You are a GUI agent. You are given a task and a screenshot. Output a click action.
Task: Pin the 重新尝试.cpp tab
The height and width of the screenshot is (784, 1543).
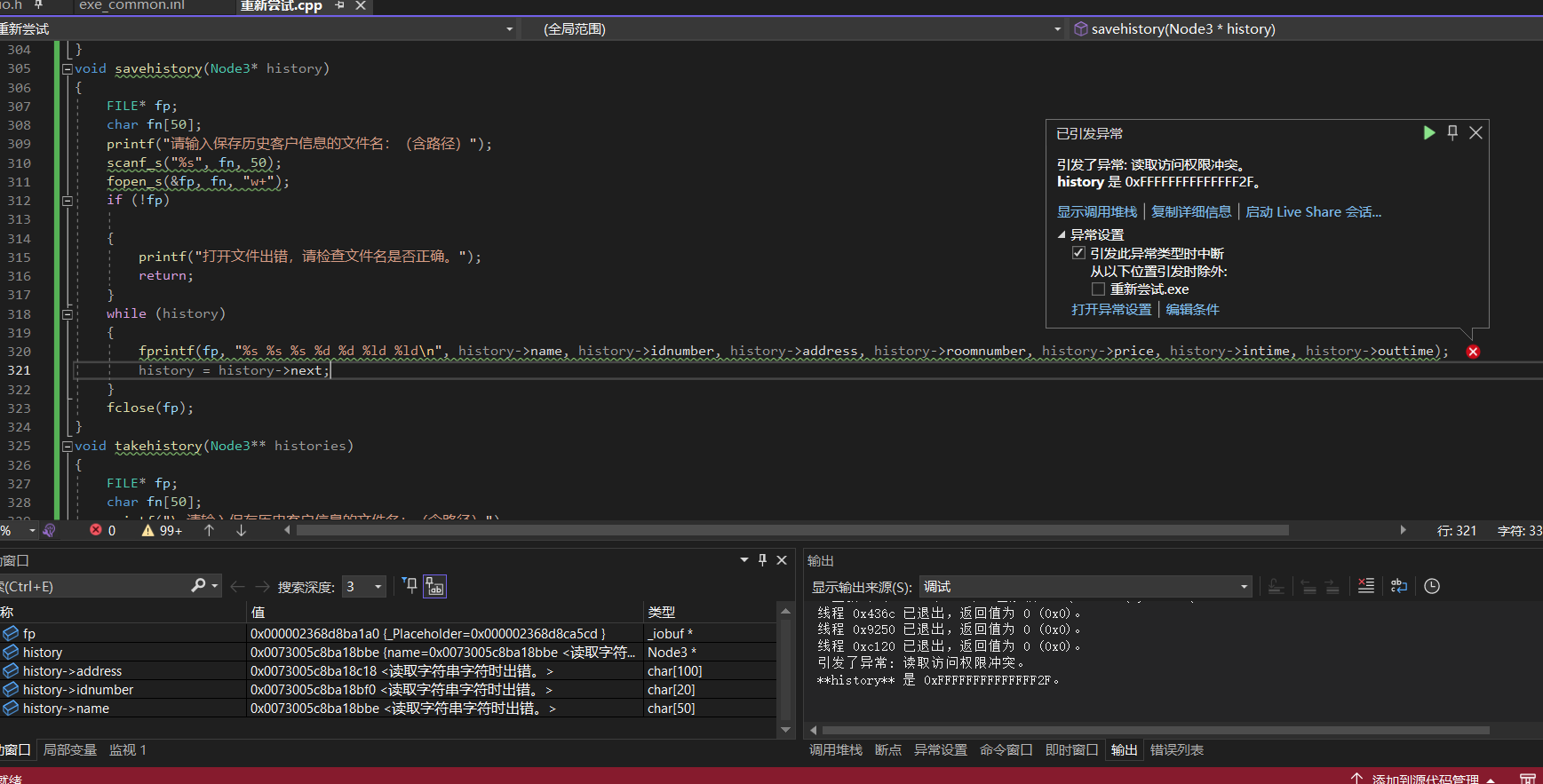[339, 5]
